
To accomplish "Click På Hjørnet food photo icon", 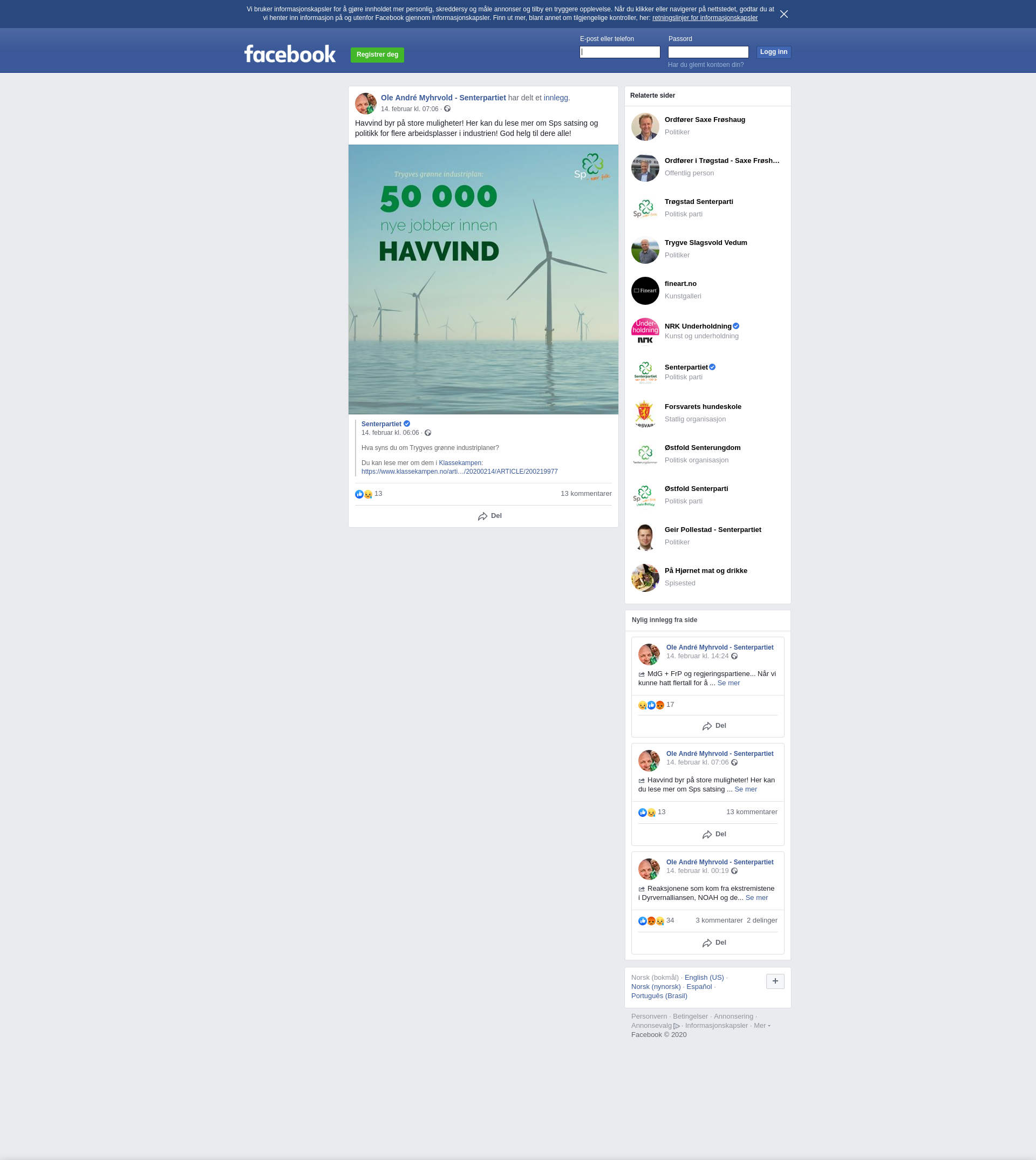I will coord(644,578).
